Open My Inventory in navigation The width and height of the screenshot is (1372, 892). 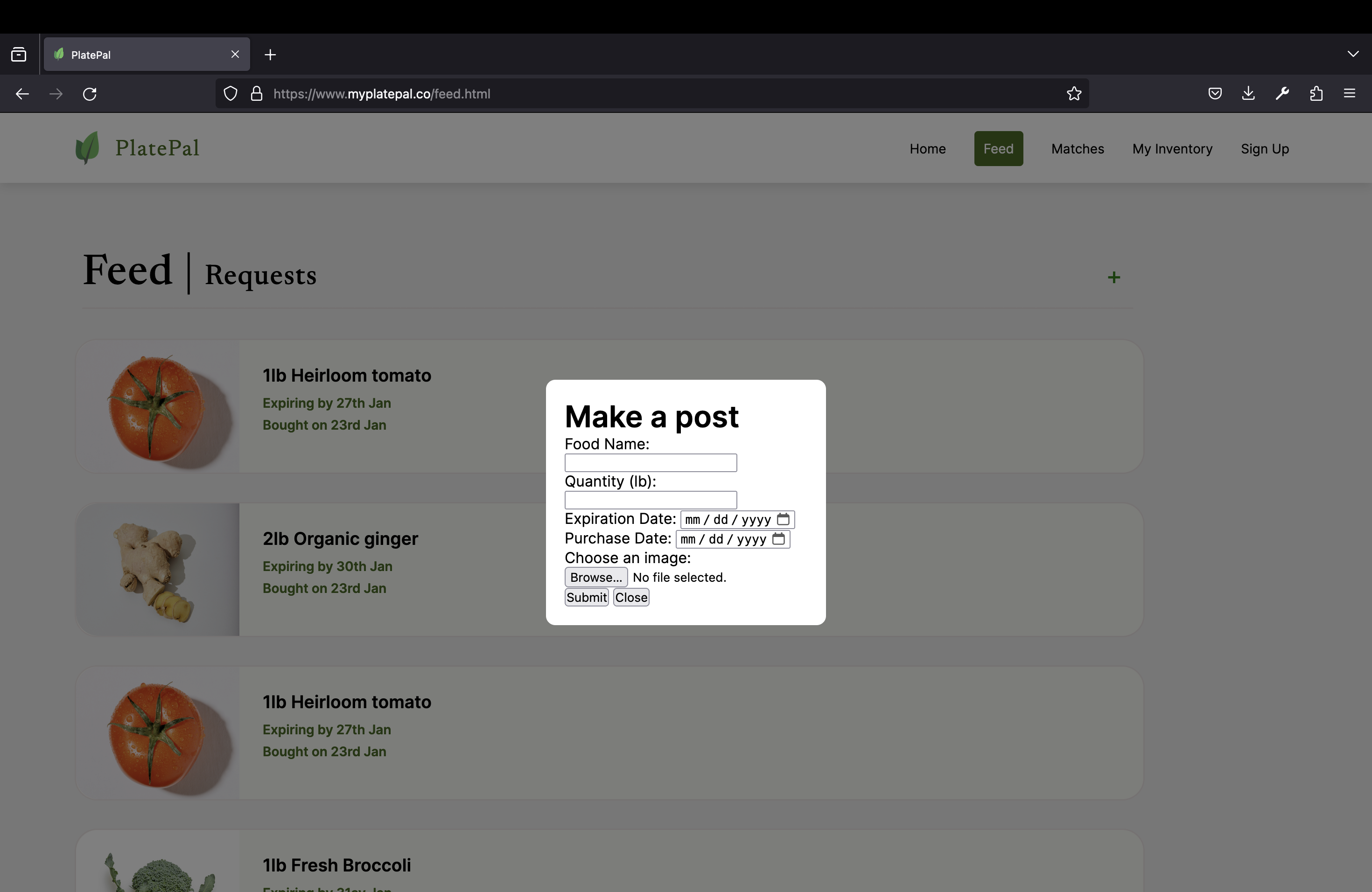(1172, 149)
